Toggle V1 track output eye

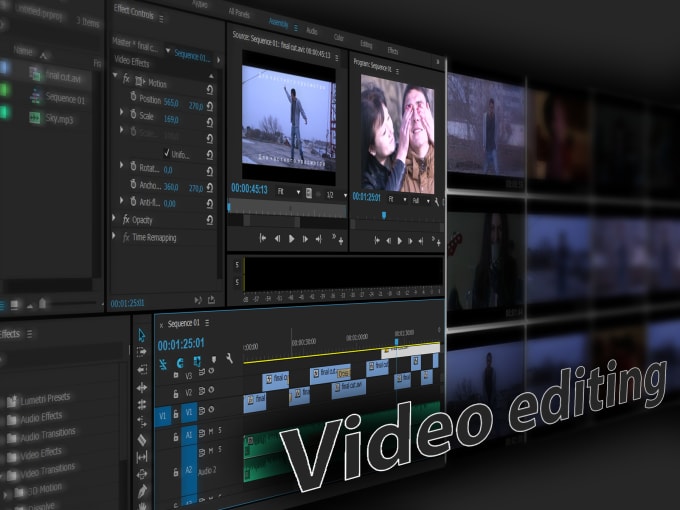(x=211, y=409)
